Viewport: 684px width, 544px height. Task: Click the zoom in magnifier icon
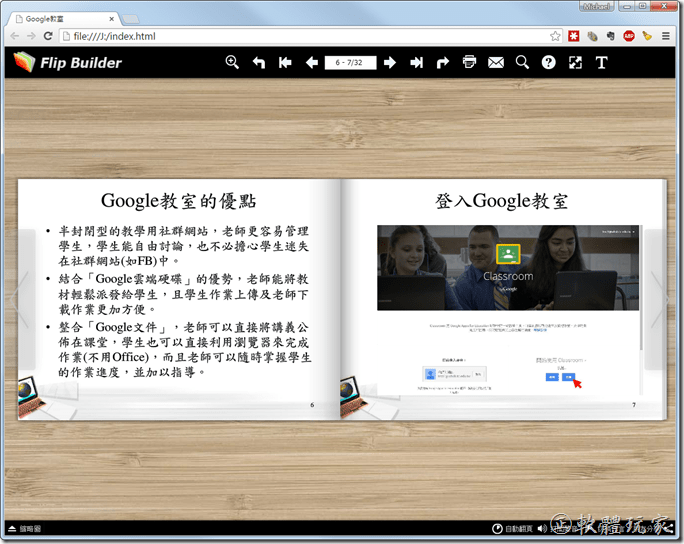click(x=232, y=62)
